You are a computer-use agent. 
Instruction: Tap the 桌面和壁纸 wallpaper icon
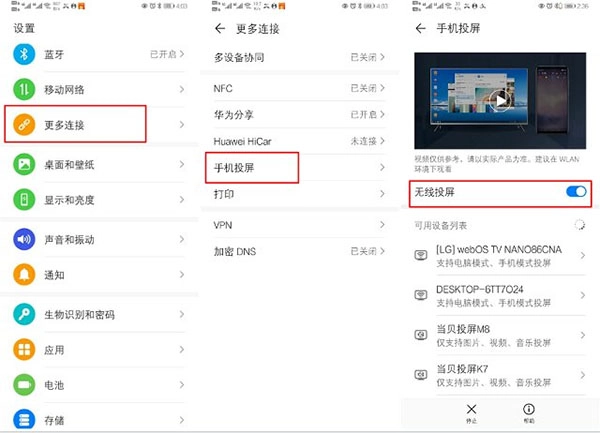click(x=24, y=163)
